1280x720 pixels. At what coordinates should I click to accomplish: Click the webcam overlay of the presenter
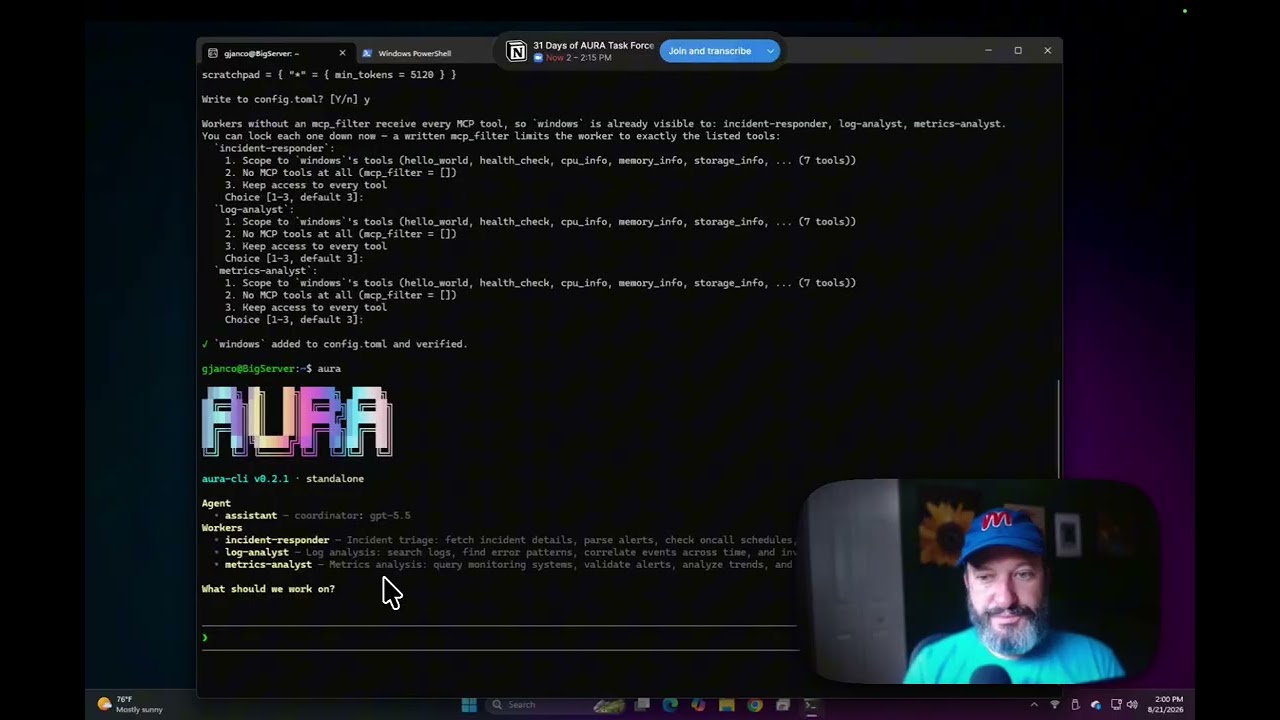980,582
